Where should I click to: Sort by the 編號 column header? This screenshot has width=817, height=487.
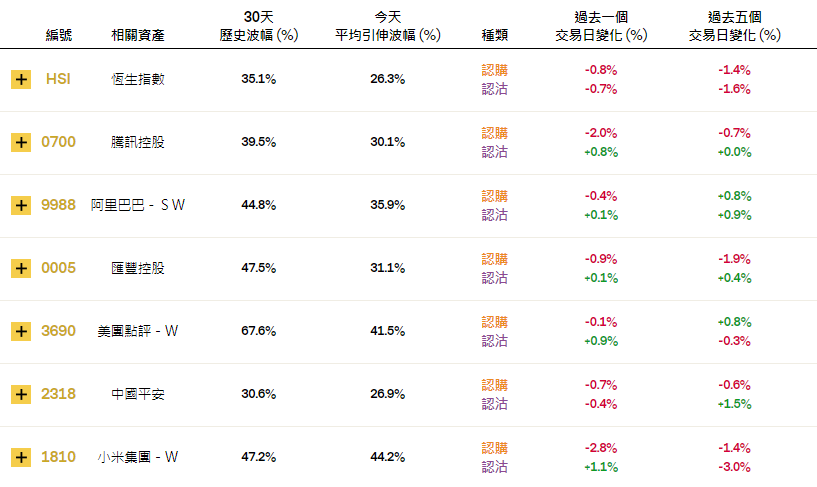pos(59,35)
